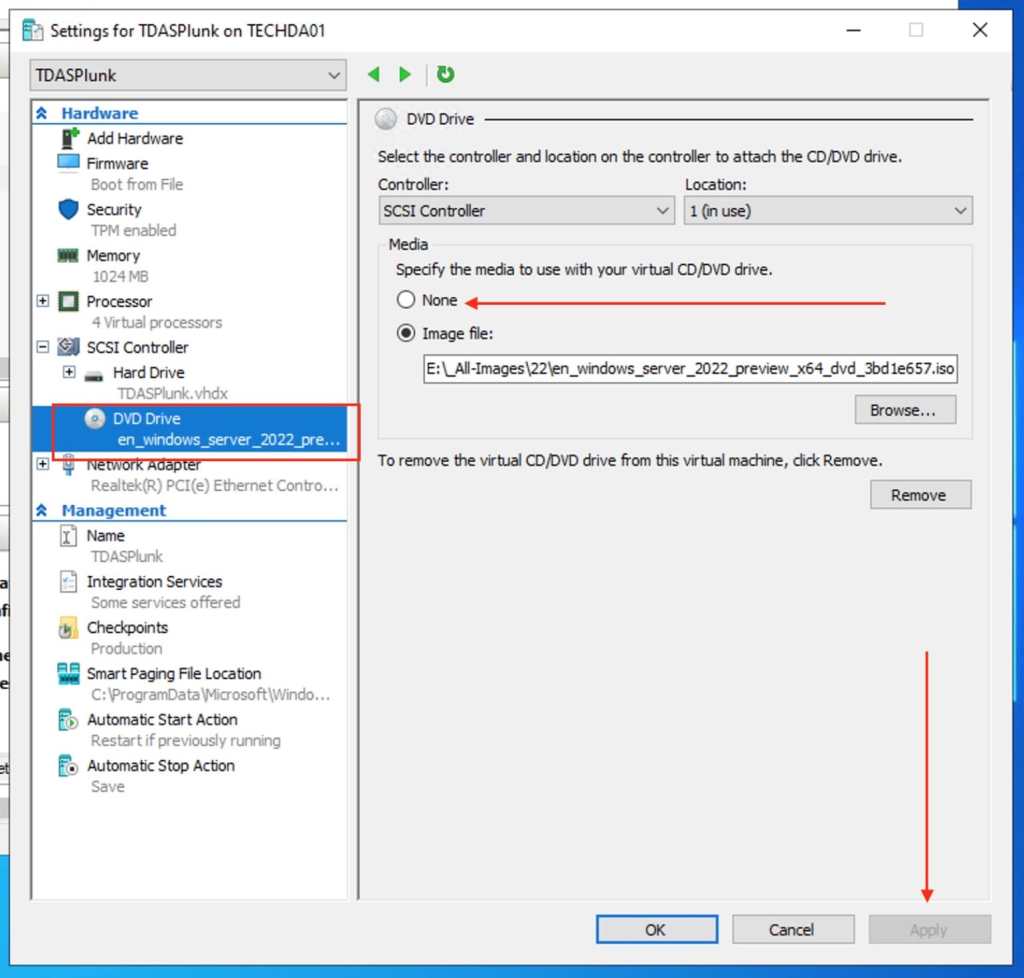Select the Automatic Start Action icon
The height and width of the screenshot is (978, 1024).
69,720
